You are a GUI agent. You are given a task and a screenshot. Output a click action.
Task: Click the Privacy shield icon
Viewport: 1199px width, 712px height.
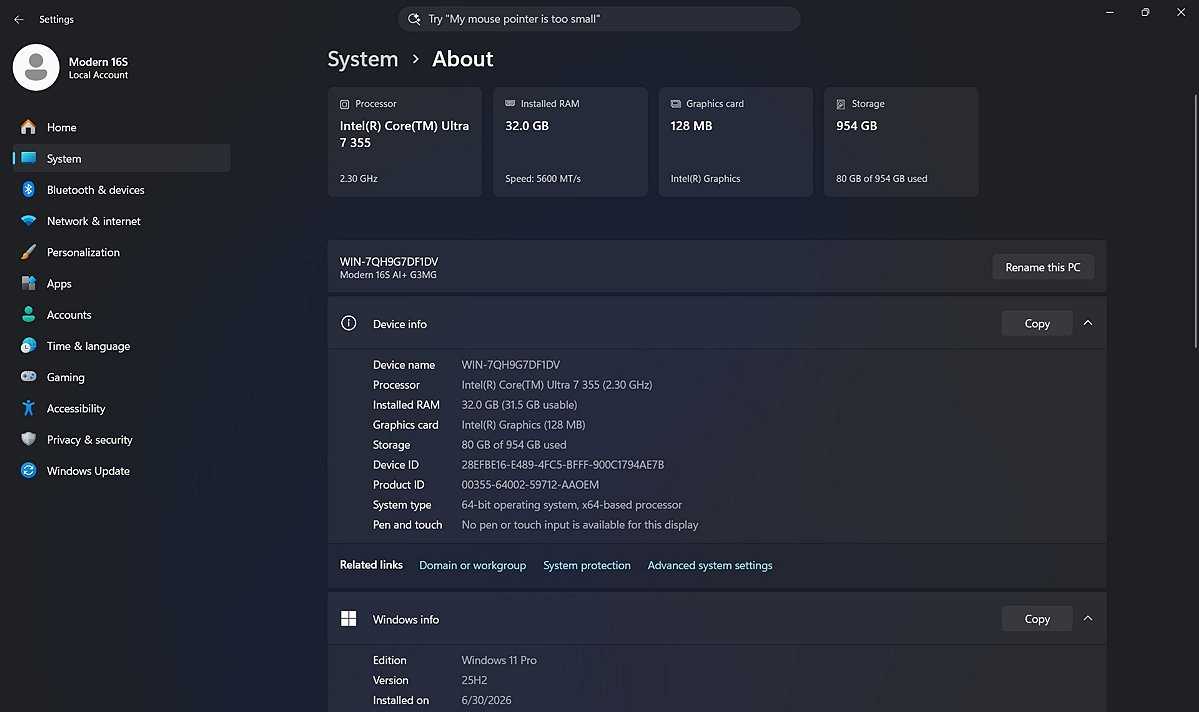[x=28, y=439]
